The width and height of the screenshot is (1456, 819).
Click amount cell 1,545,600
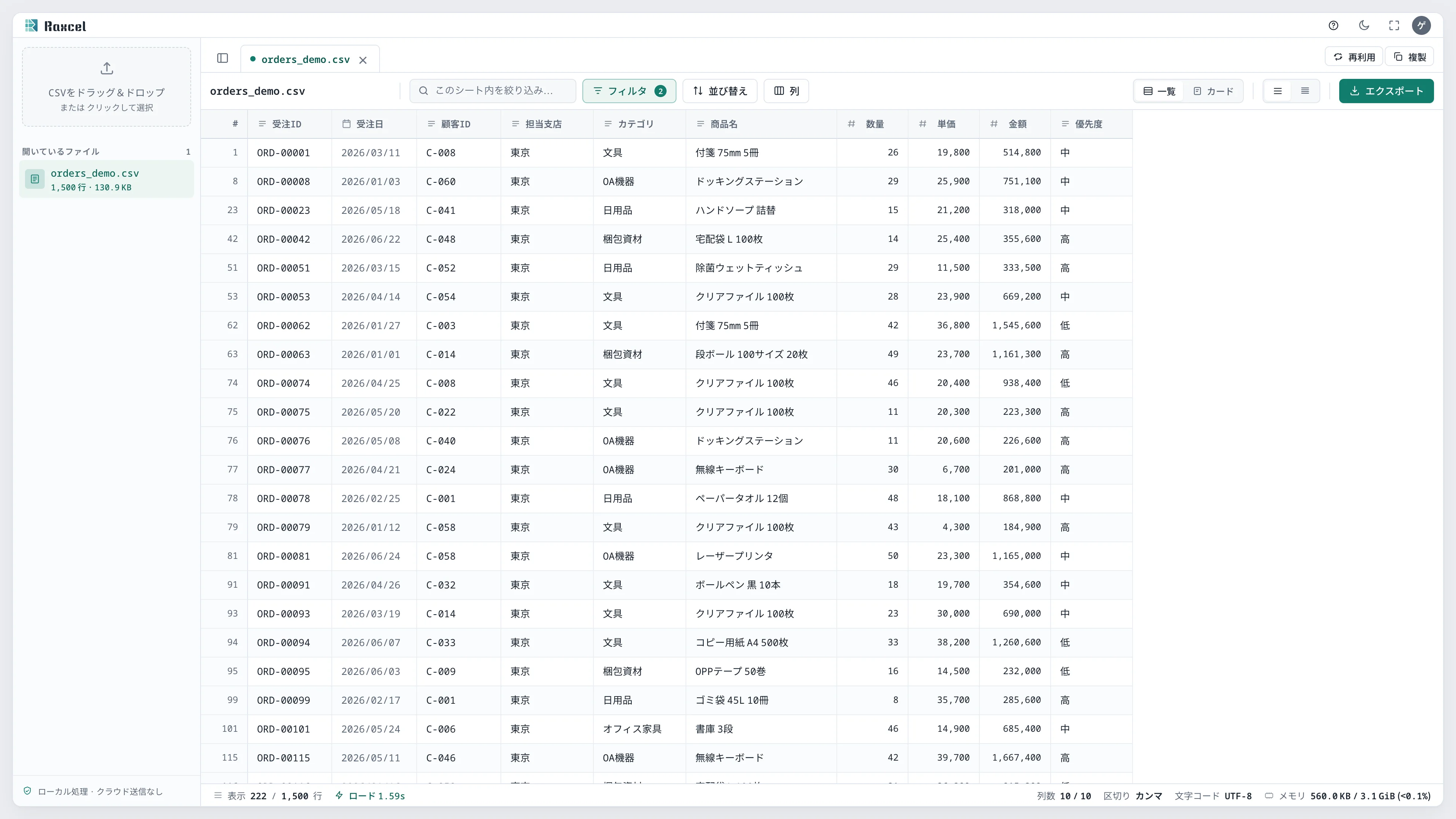pos(1016,325)
